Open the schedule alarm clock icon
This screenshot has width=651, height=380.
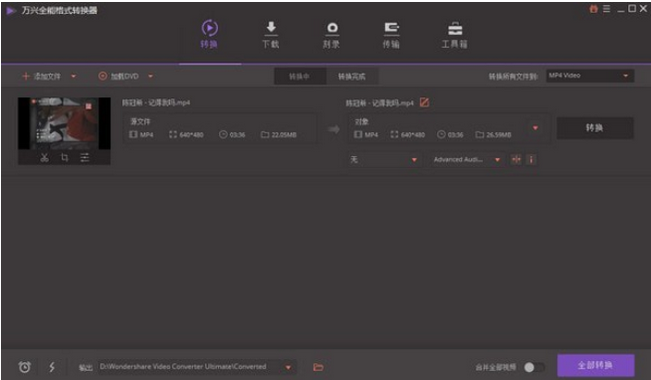click(x=24, y=367)
